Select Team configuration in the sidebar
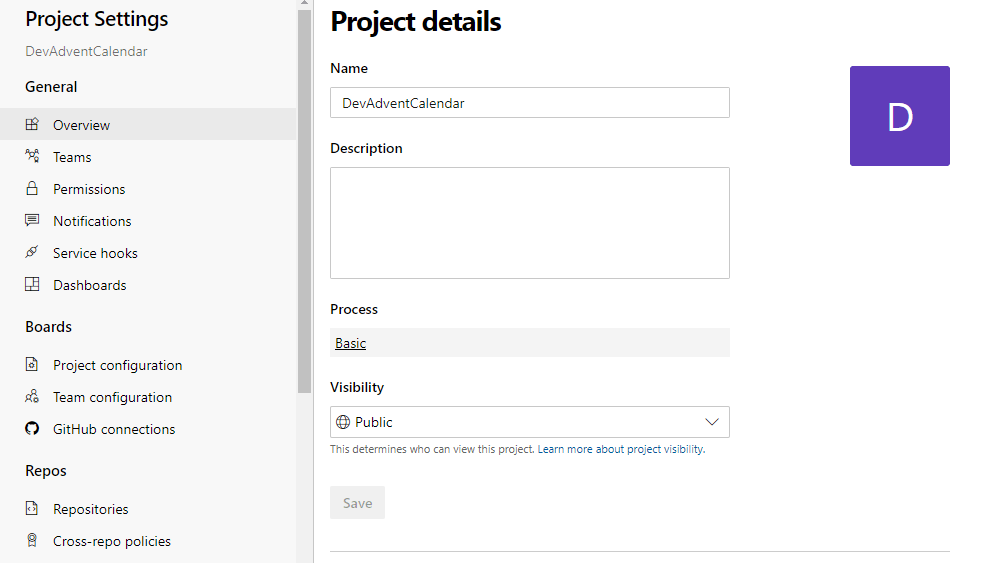981x563 pixels. point(112,397)
